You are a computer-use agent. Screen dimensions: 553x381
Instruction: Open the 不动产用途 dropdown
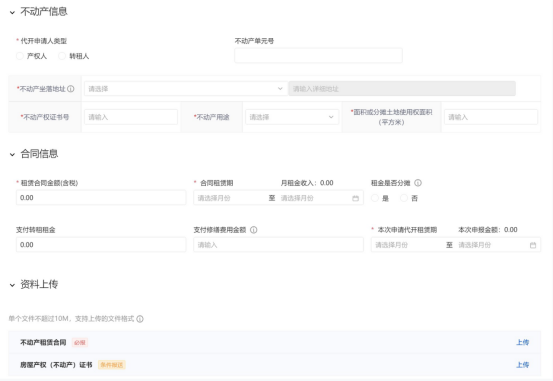coord(292,117)
